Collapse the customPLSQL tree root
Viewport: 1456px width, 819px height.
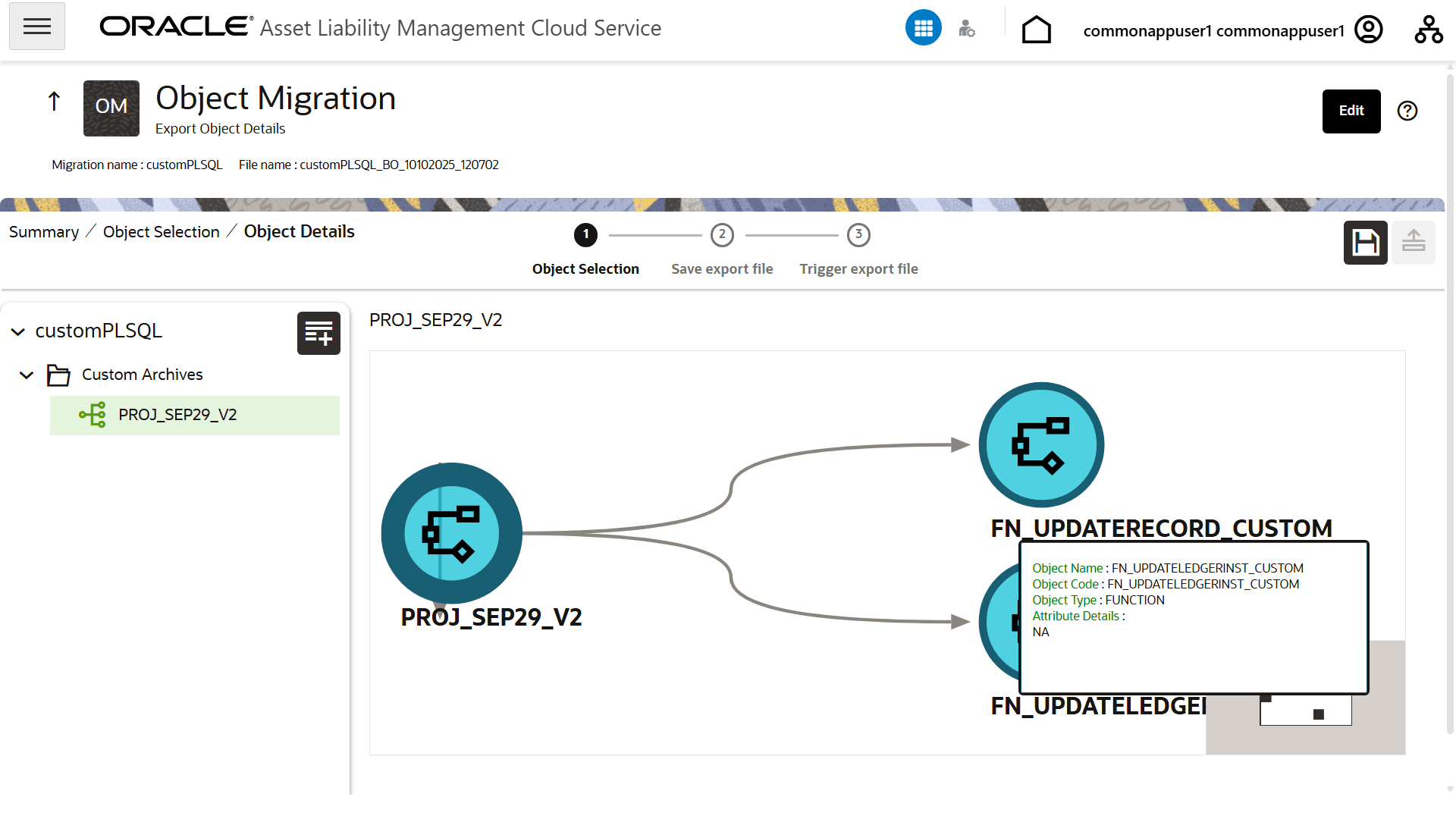pyautogui.click(x=18, y=332)
